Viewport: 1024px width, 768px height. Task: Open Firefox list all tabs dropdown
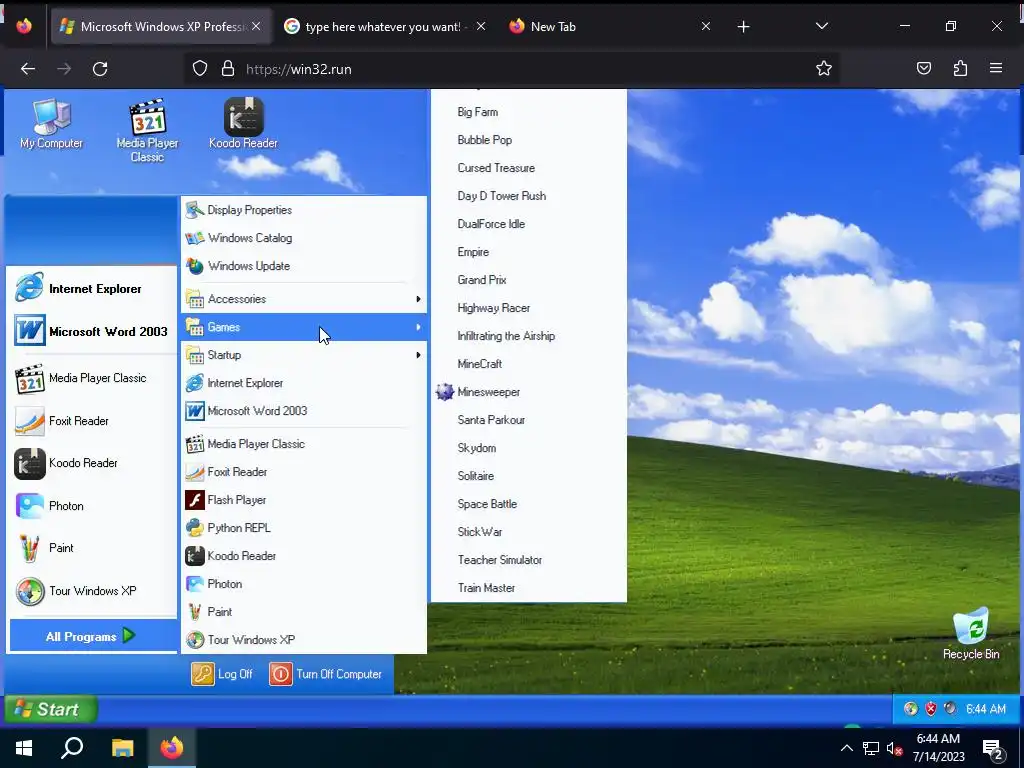[822, 26]
